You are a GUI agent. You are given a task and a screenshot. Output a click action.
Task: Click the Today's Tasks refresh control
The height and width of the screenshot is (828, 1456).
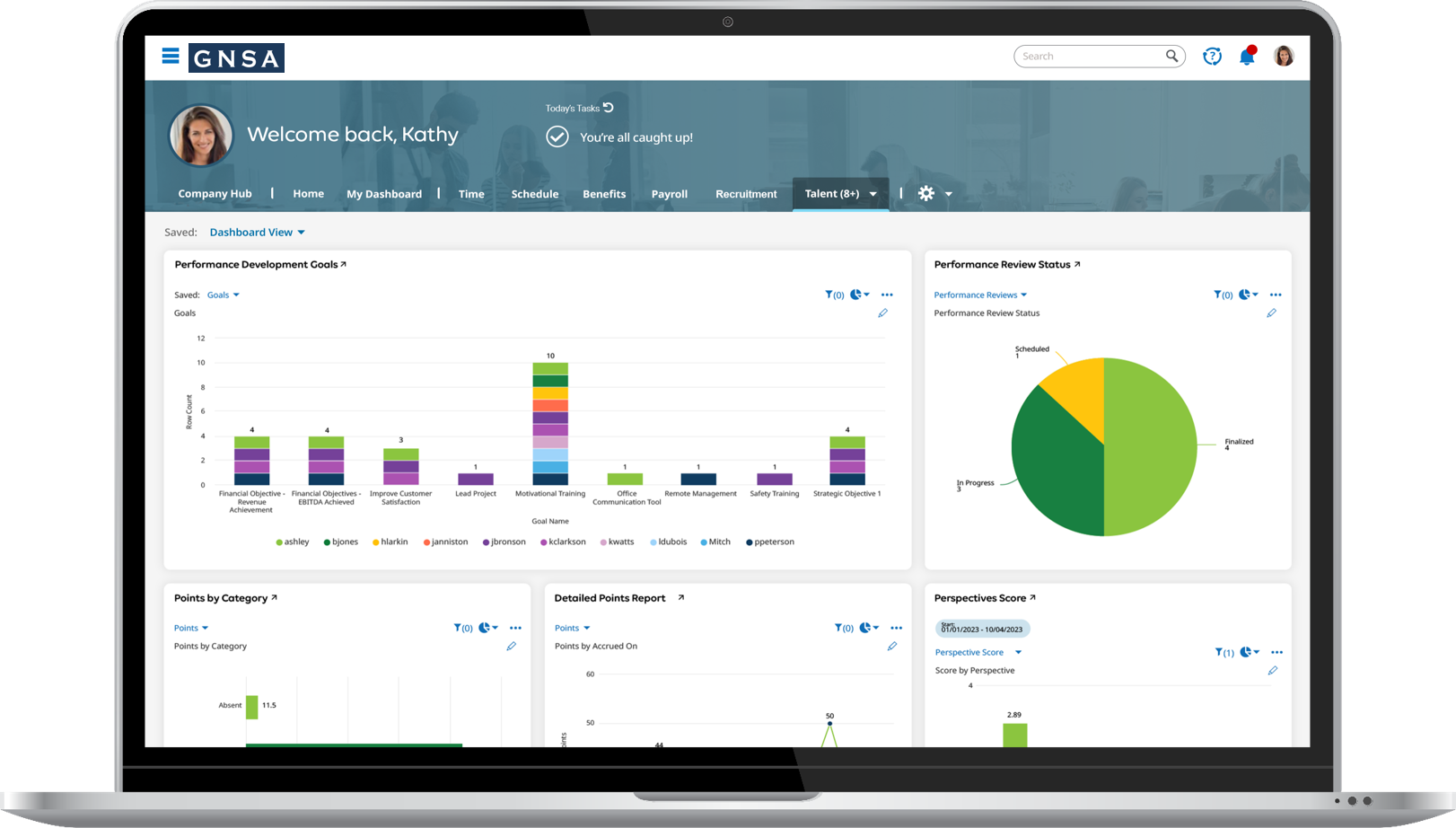[609, 107]
